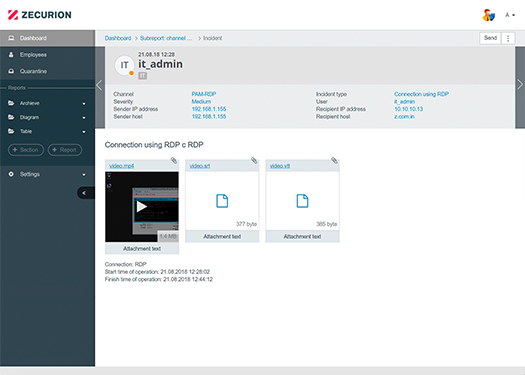Open Attachment text under video.srt
The height and width of the screenshot is (375, 525).
(222, 236)
